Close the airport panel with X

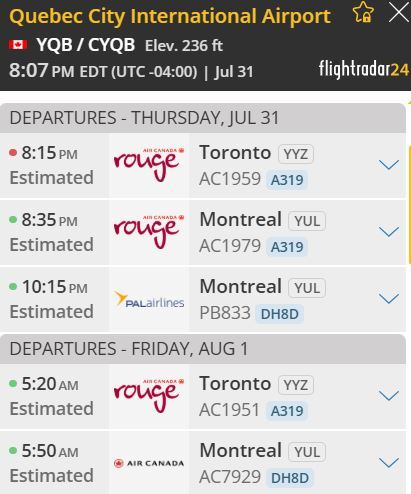click(399, 13)
